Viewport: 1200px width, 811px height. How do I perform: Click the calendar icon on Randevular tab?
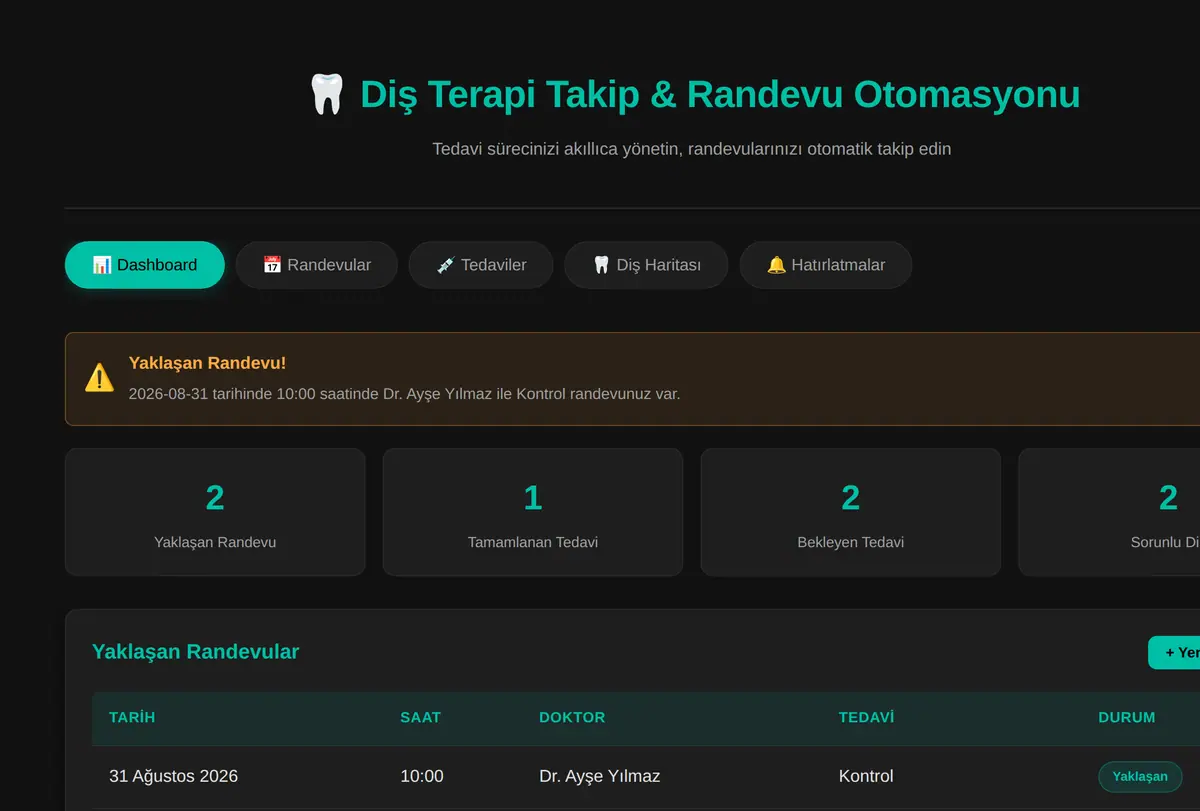point(272,265)
